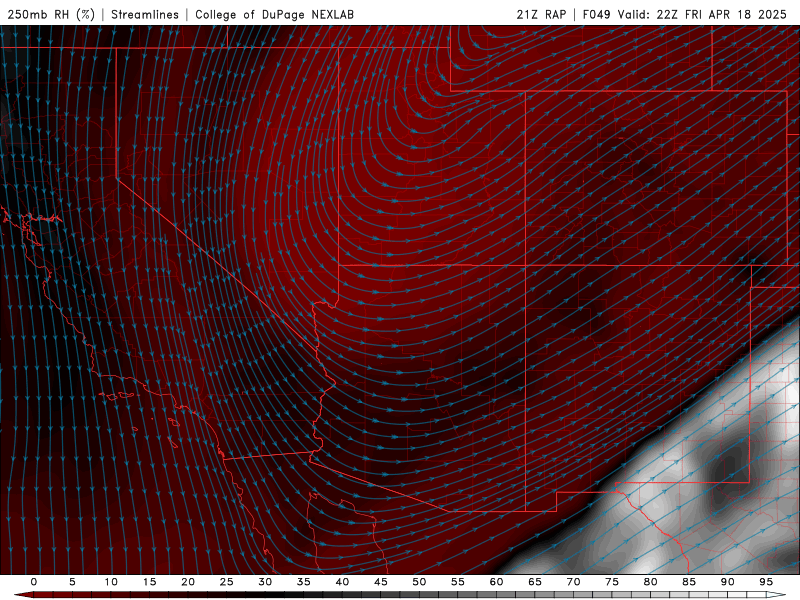
Task: Select the "55" label on color scale
Action: coord(458,582)
